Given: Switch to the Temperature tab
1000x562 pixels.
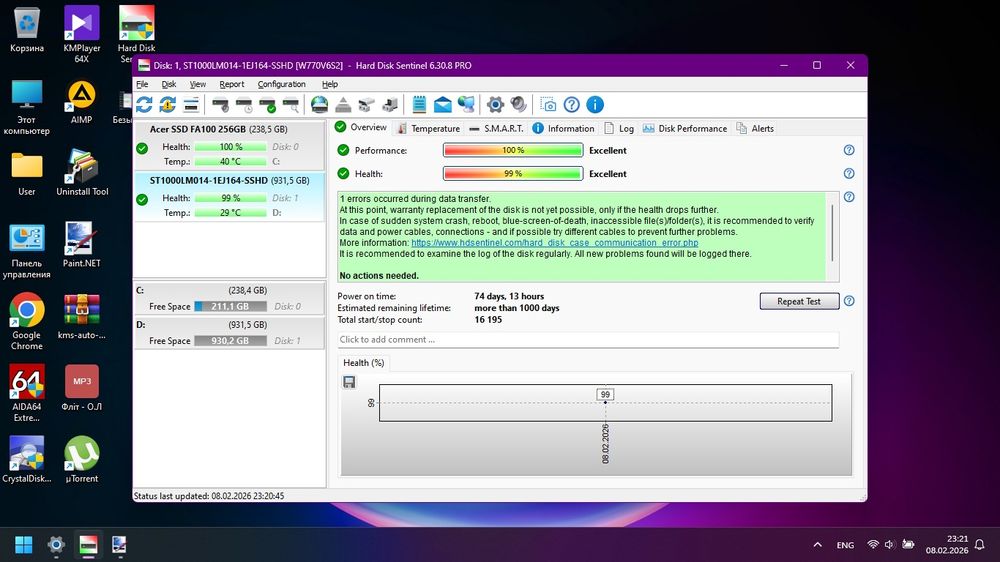Looking at the screenshot, I should click(428, 128).
